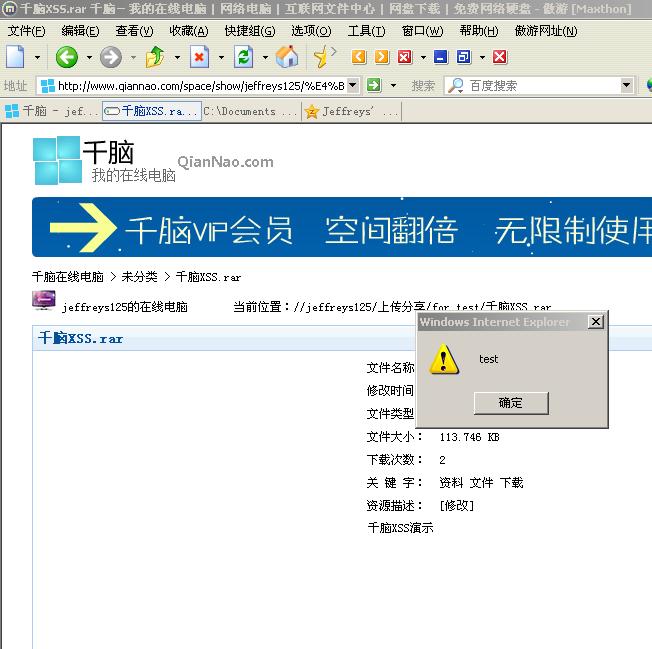The width and height of the screenshot is (652, 649).
Task: Click the New page blank document icon
Action: 14,57
